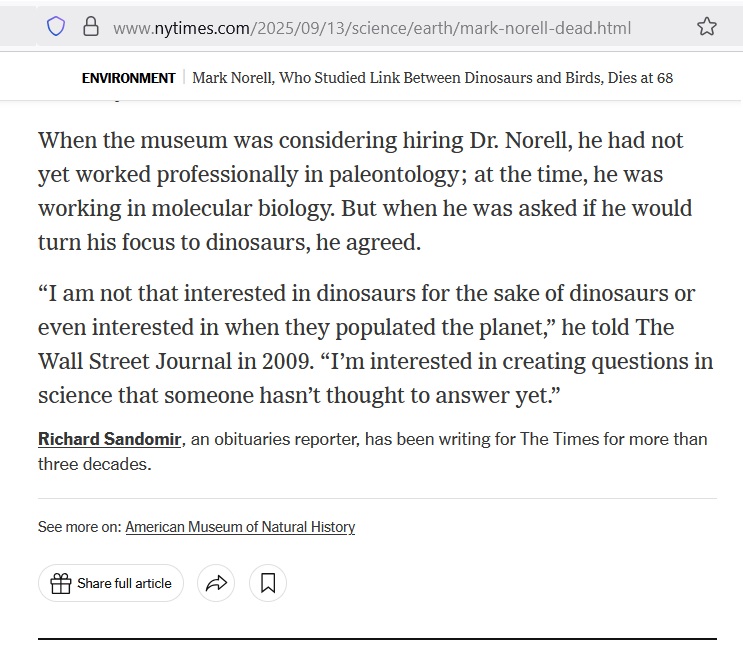Click the gift icon beside Share full article
Image resolution: width=743 pixels, height=651 pixels.
61,583
